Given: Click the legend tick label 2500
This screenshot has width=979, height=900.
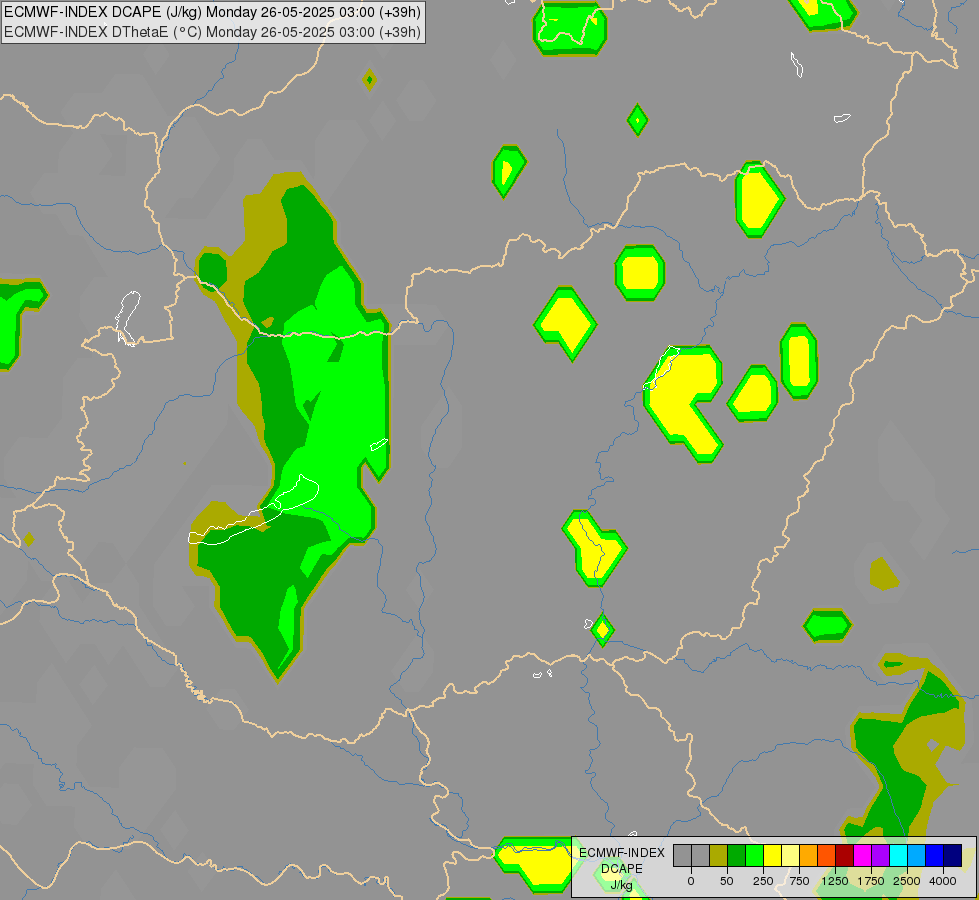Looking at the screenshot, I should coord(907,881).
